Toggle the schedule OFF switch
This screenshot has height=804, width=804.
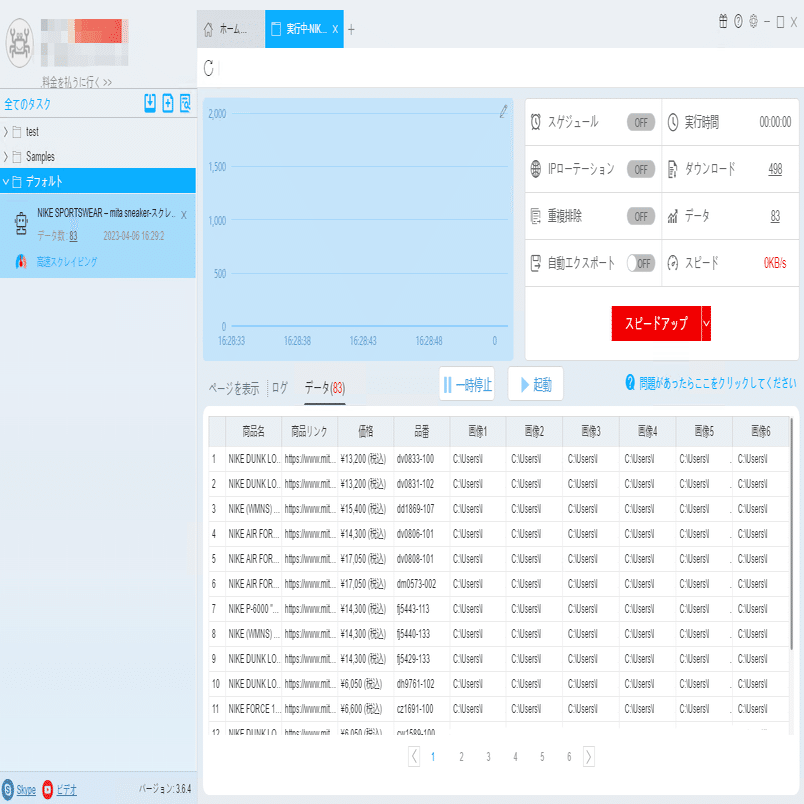coord(641,122)
